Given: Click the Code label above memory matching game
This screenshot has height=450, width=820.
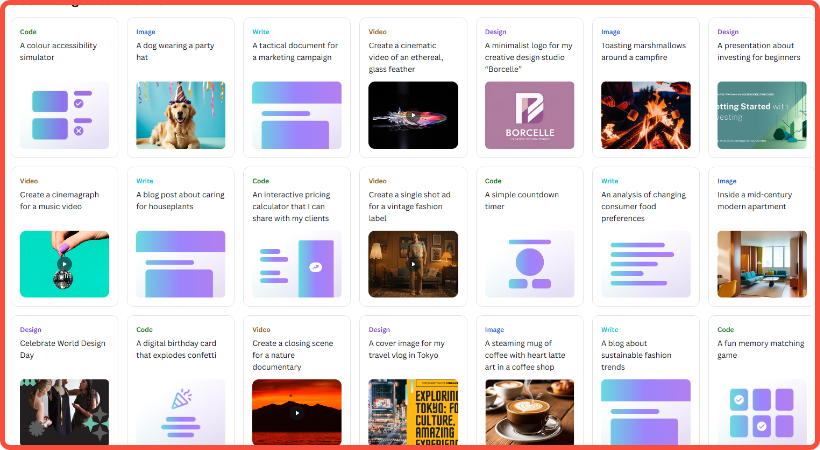Looking at the screenshot, I should [x=726, y=330].
